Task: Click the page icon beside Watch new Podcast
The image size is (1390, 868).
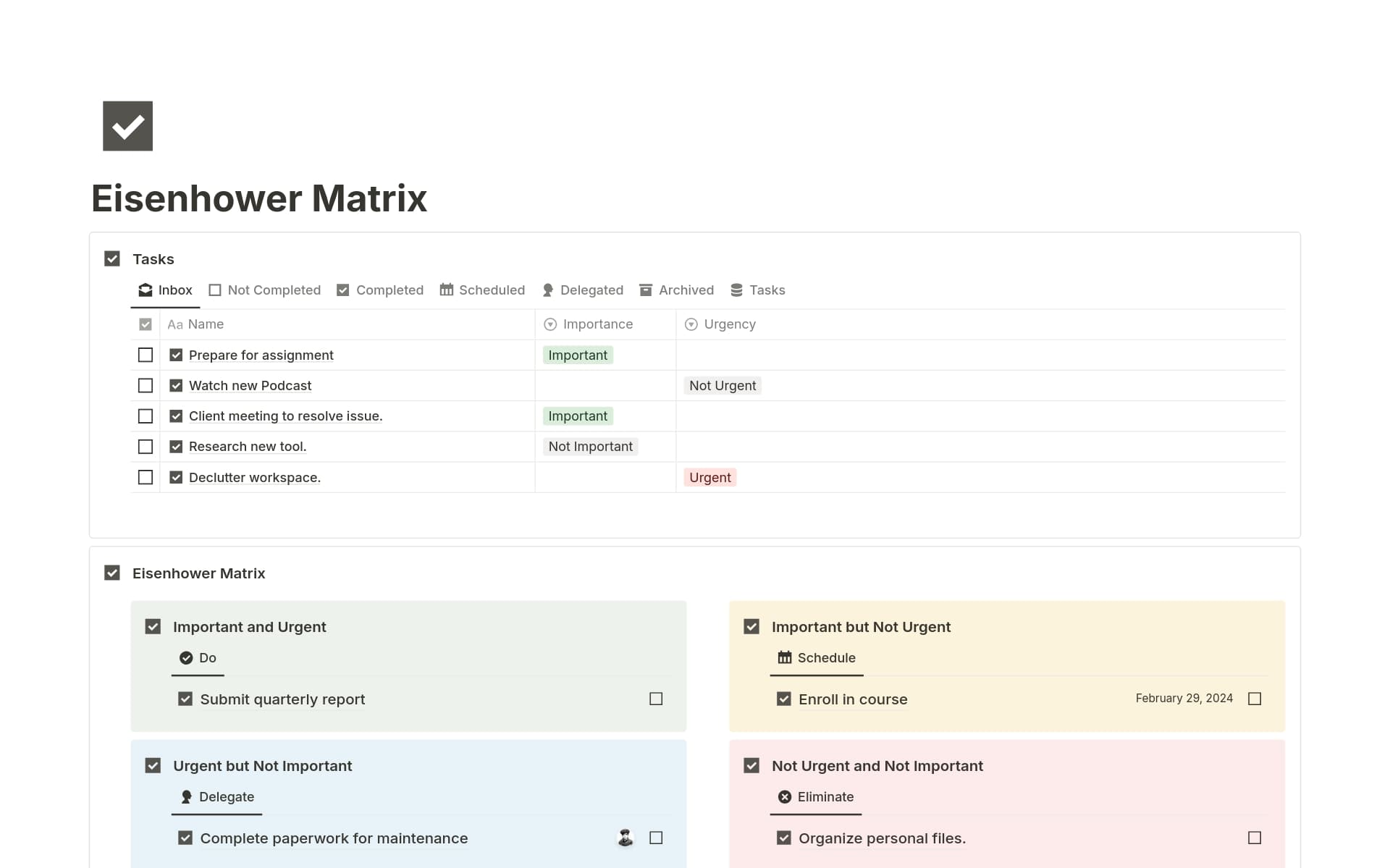Action: (x=176, y=386)
